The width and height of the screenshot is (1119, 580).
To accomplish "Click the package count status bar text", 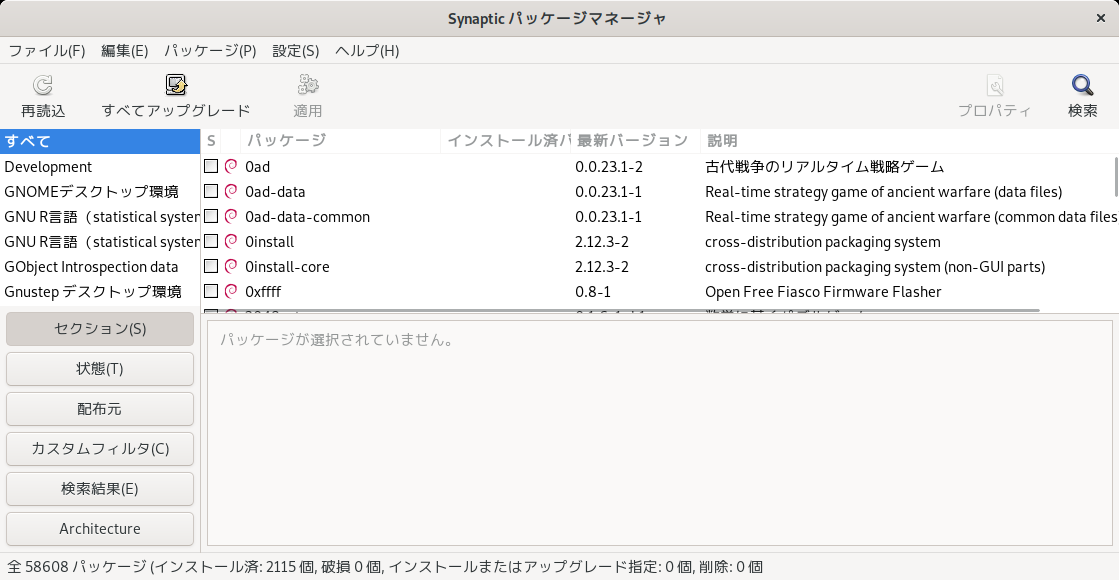I will click(385, 567).
